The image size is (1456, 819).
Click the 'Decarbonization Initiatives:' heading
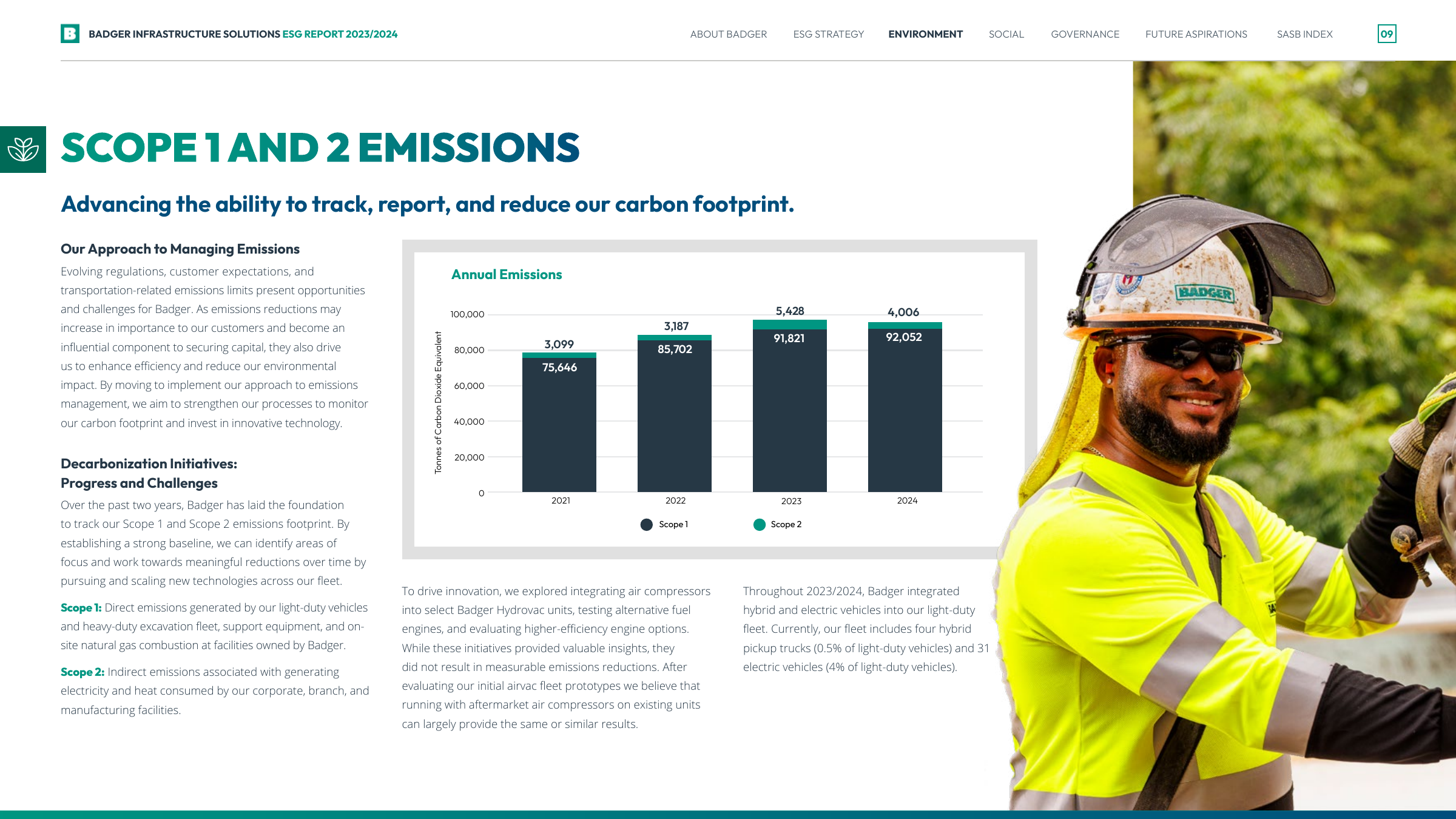(x=149, y=463)
